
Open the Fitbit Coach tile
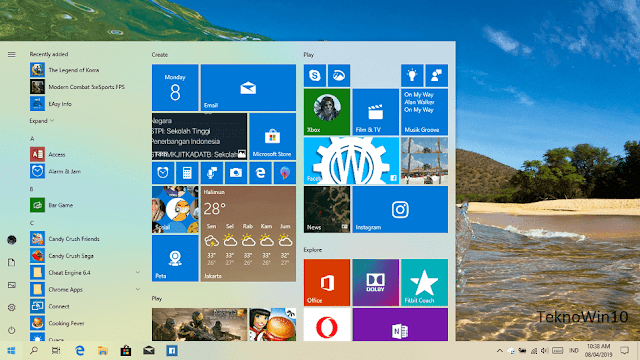(x=424, y=282)
